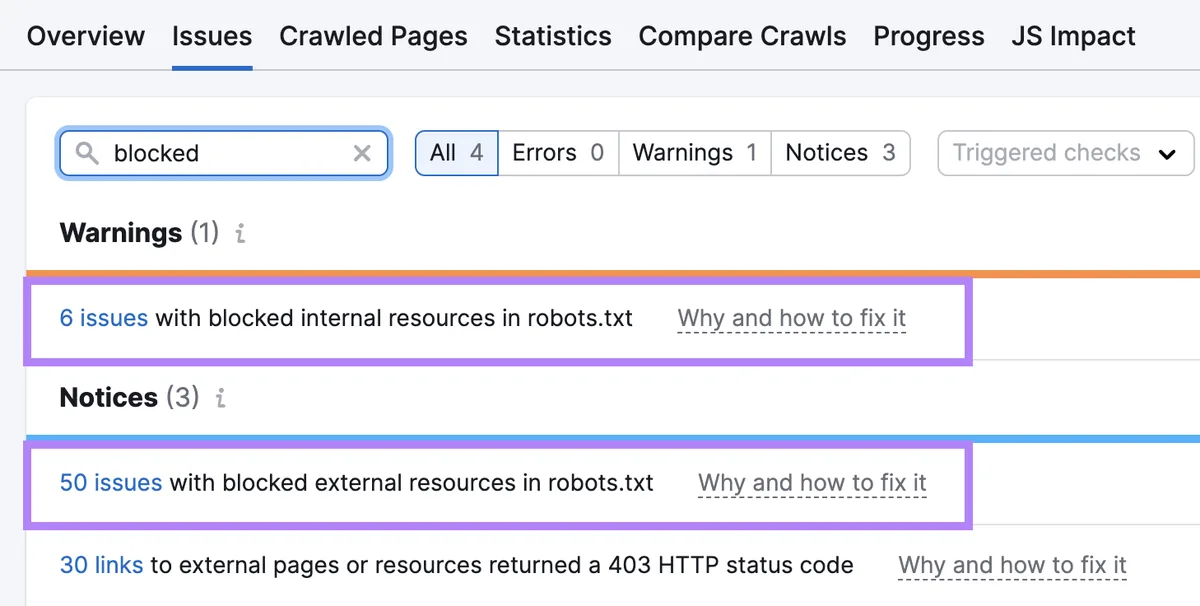
Task: Filter by Errors 0
Action: tap(558, 153)
